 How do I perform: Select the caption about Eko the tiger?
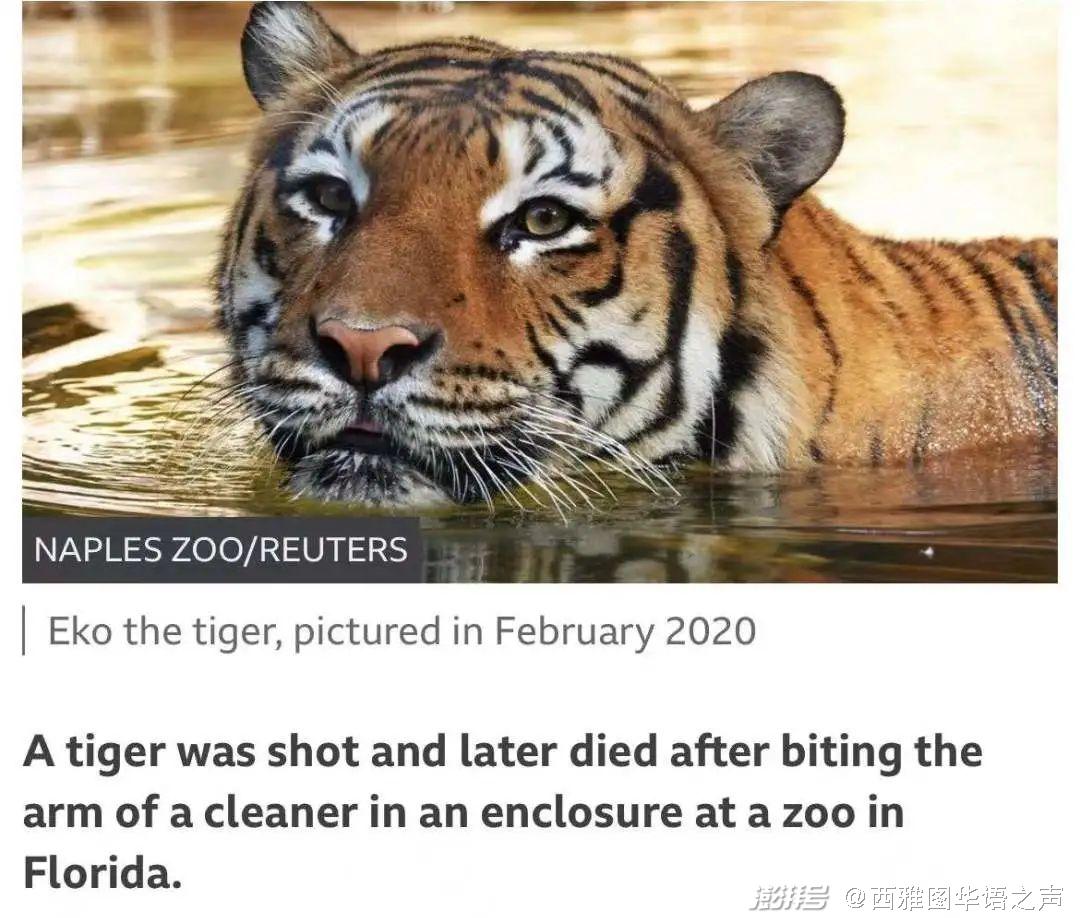point(402,632)
